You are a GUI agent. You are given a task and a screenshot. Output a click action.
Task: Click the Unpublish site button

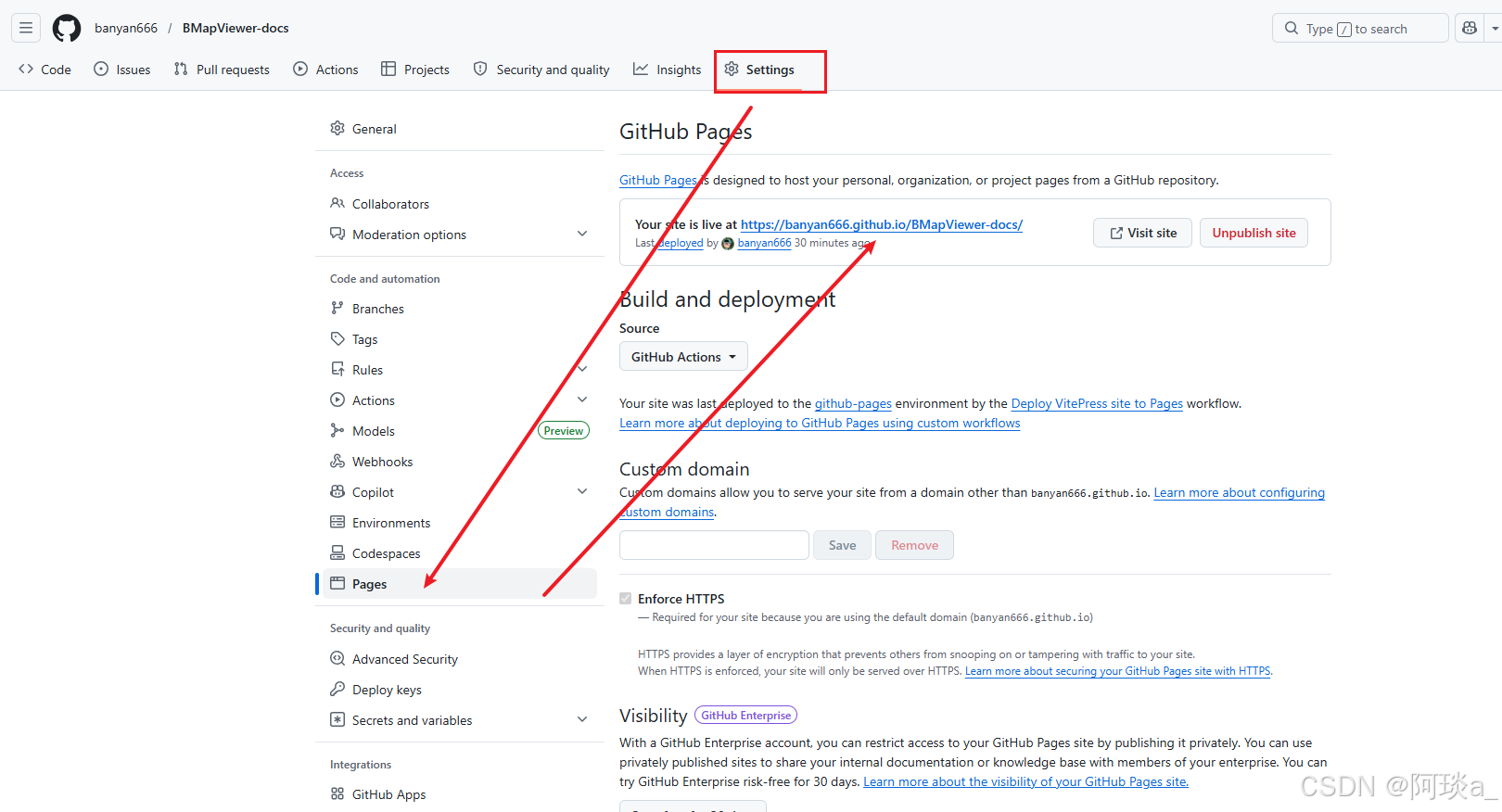coord(1254,233)
